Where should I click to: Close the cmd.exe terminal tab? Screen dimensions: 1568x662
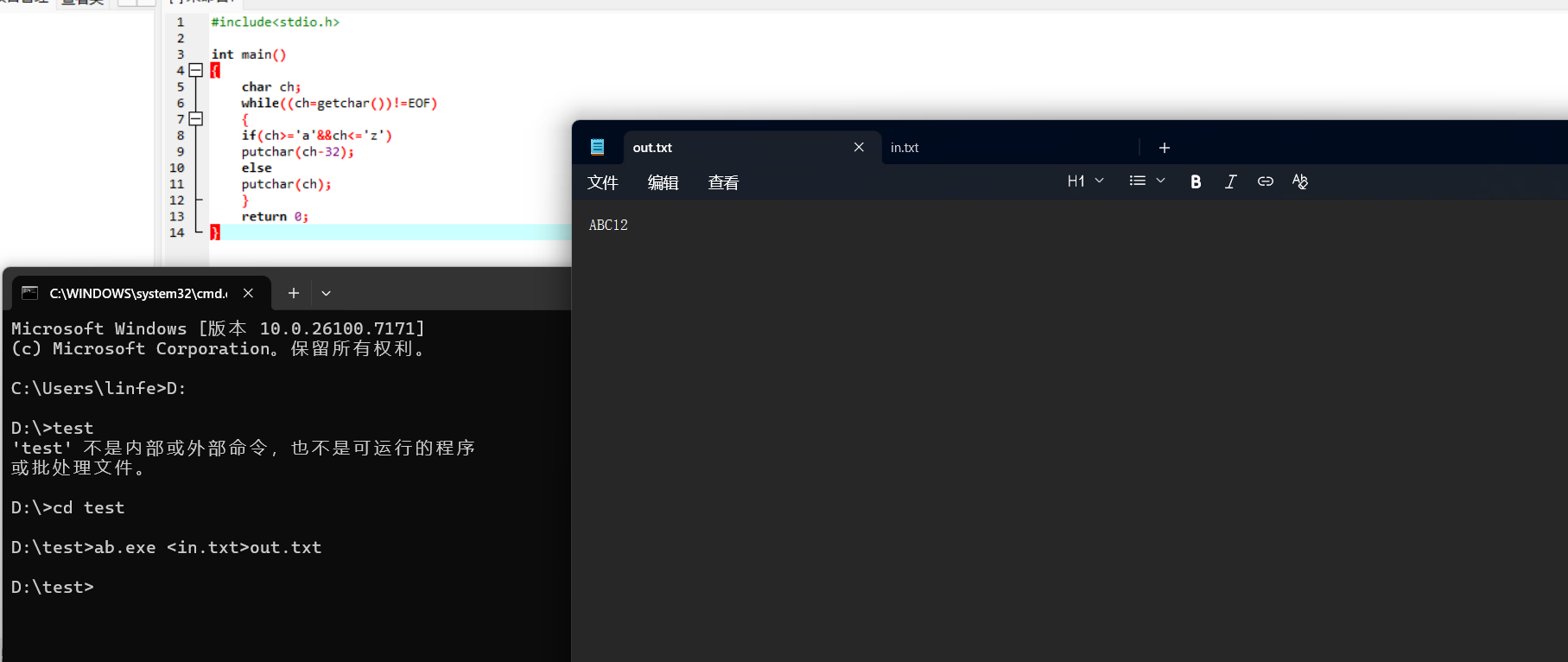point(248,293)
